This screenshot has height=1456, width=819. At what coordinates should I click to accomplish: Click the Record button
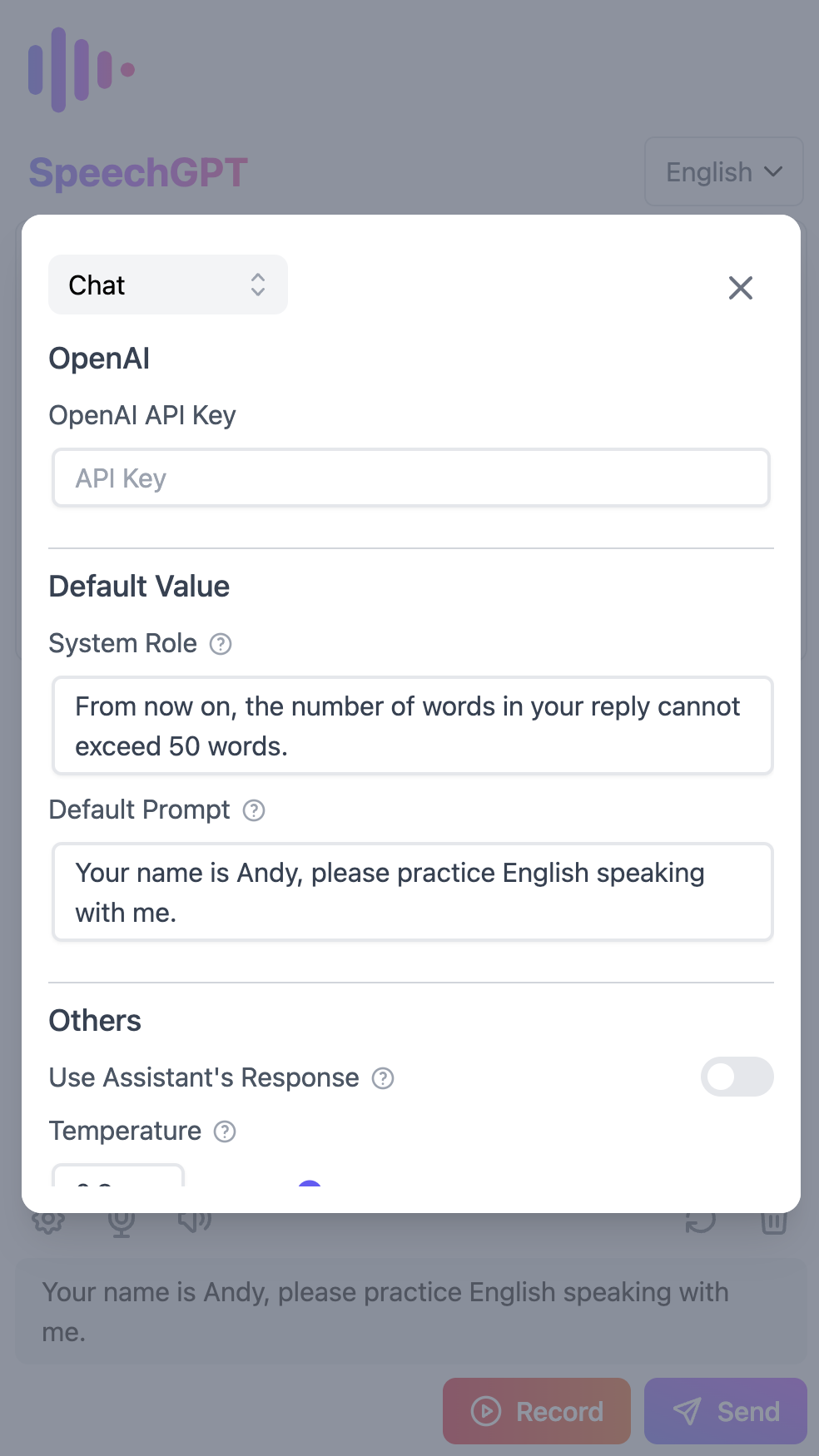coord(537,1411)
